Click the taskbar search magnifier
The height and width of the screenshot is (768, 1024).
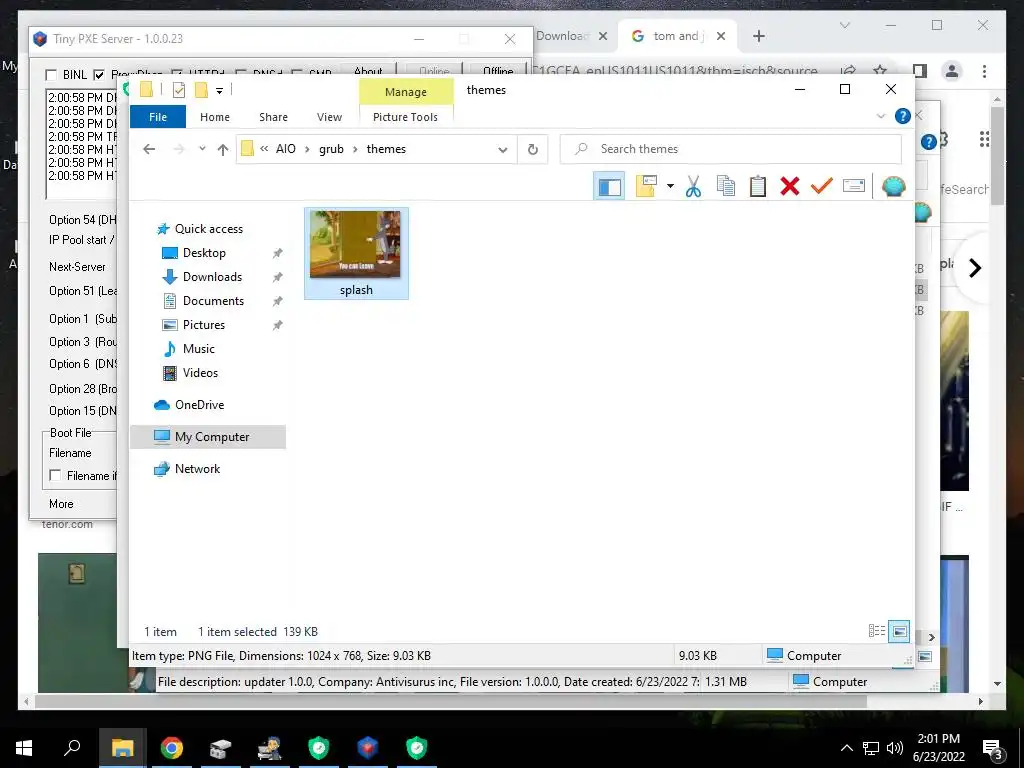(72, 748)
